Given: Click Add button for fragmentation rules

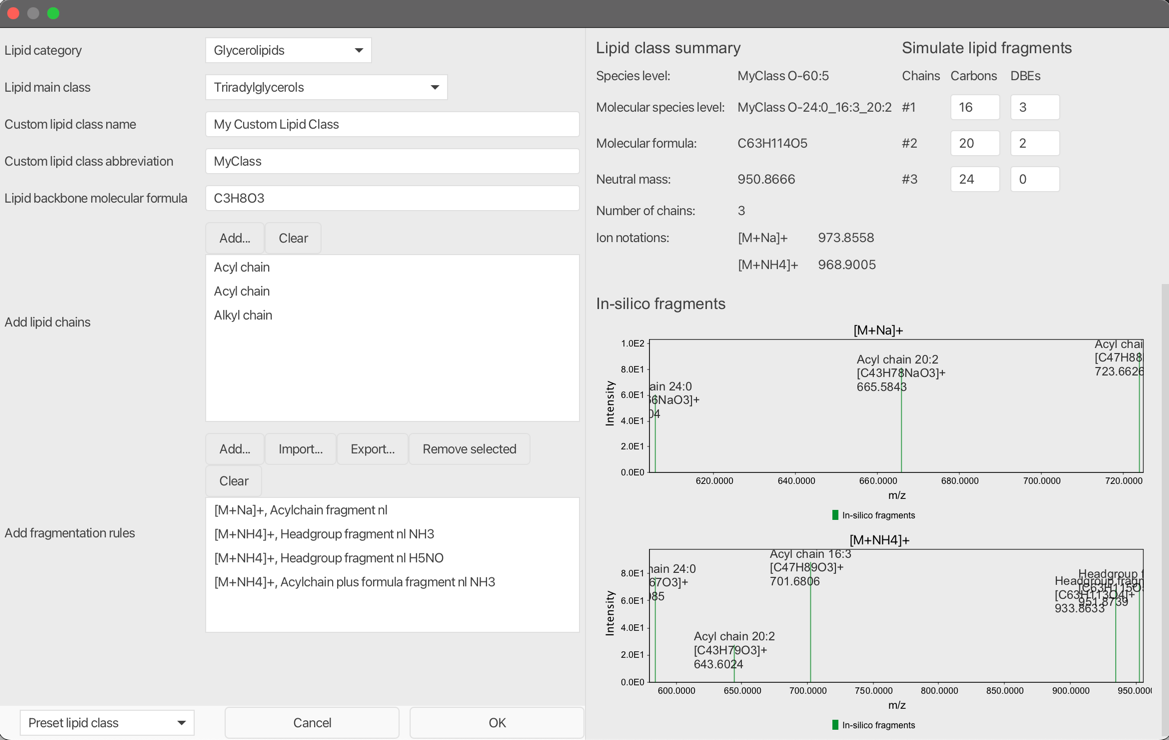Looking at the screenshot, I should (235, 449).
